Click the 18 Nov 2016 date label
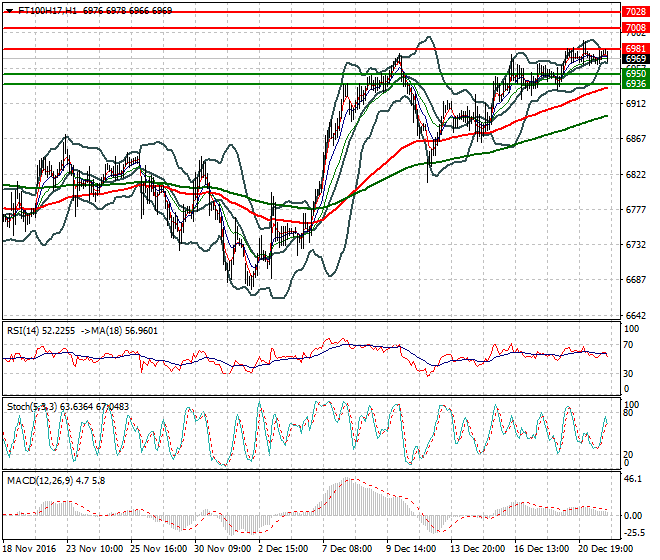This screenshot has width=660, height=560. click(29, 549)
